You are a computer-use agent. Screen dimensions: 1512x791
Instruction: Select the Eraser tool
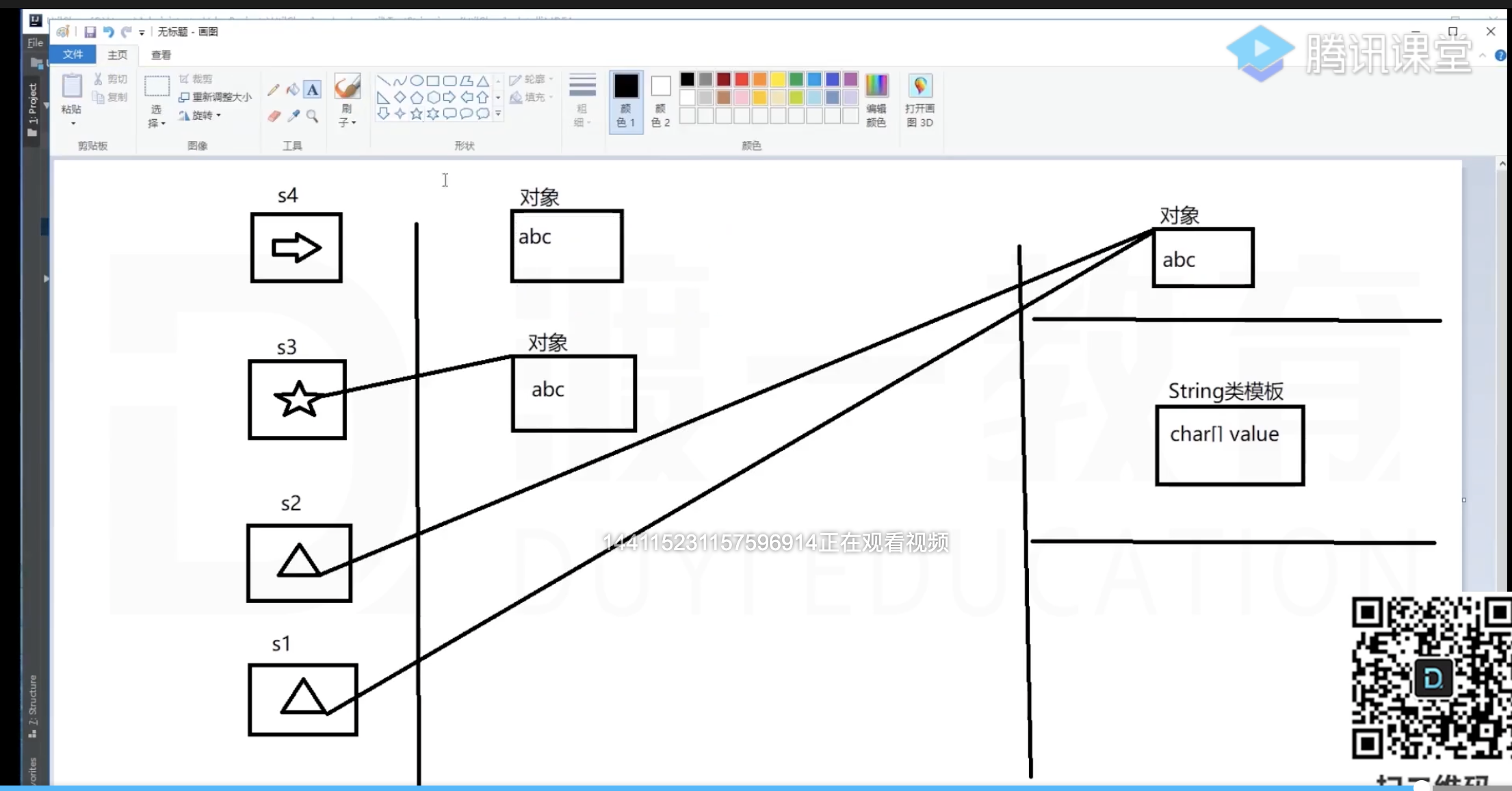(274, 116)
